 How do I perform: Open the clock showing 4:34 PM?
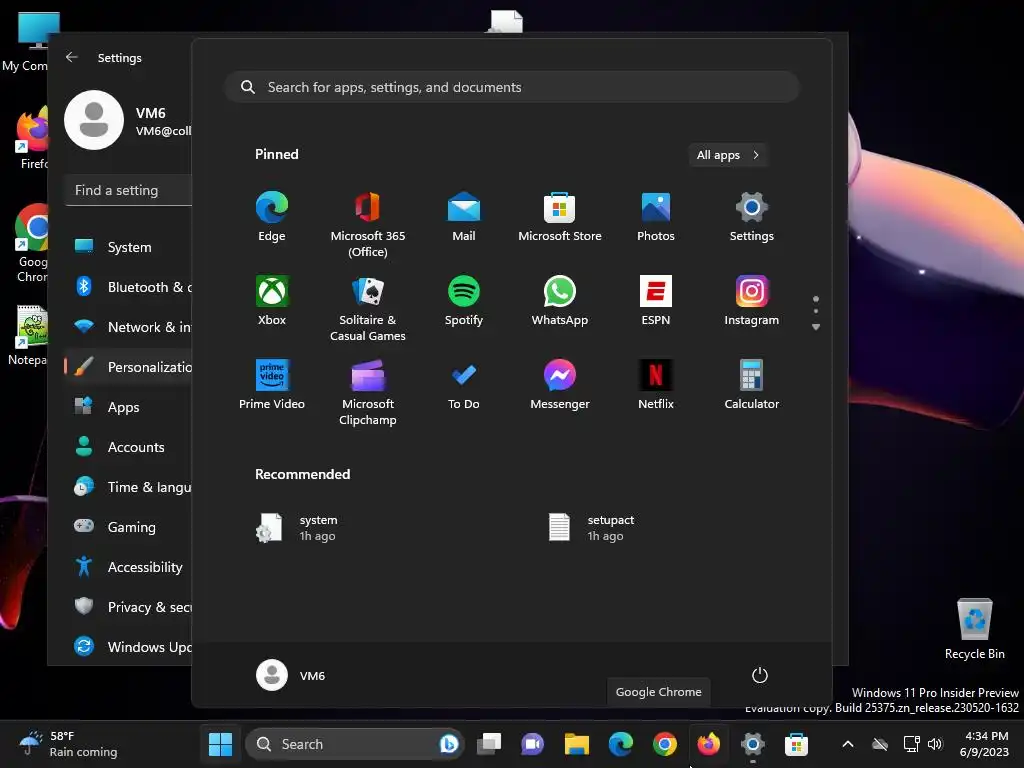click(986, 744)
